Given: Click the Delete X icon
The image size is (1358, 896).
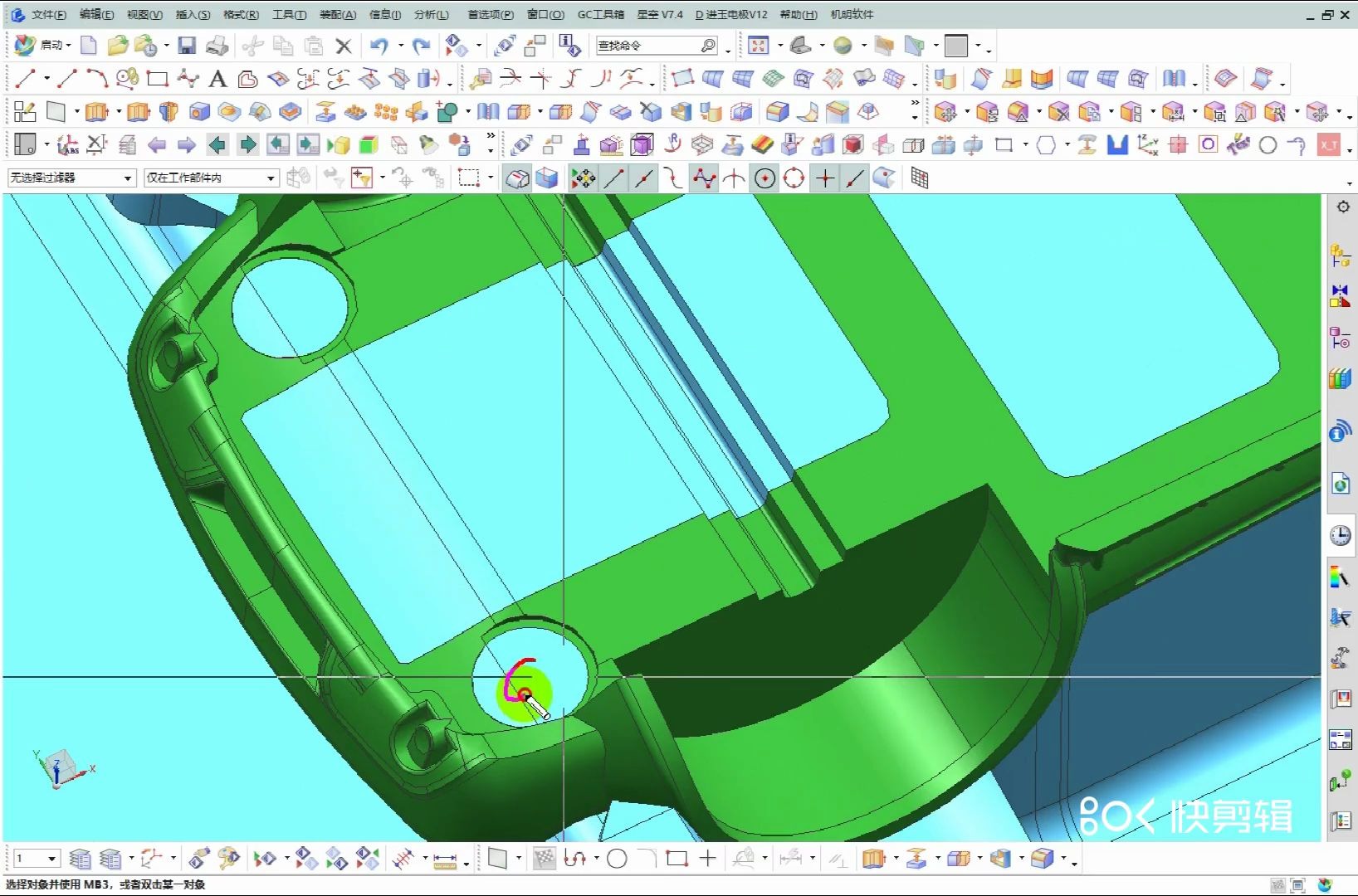Looking at the screenshot, I should (x=344, y=46).
